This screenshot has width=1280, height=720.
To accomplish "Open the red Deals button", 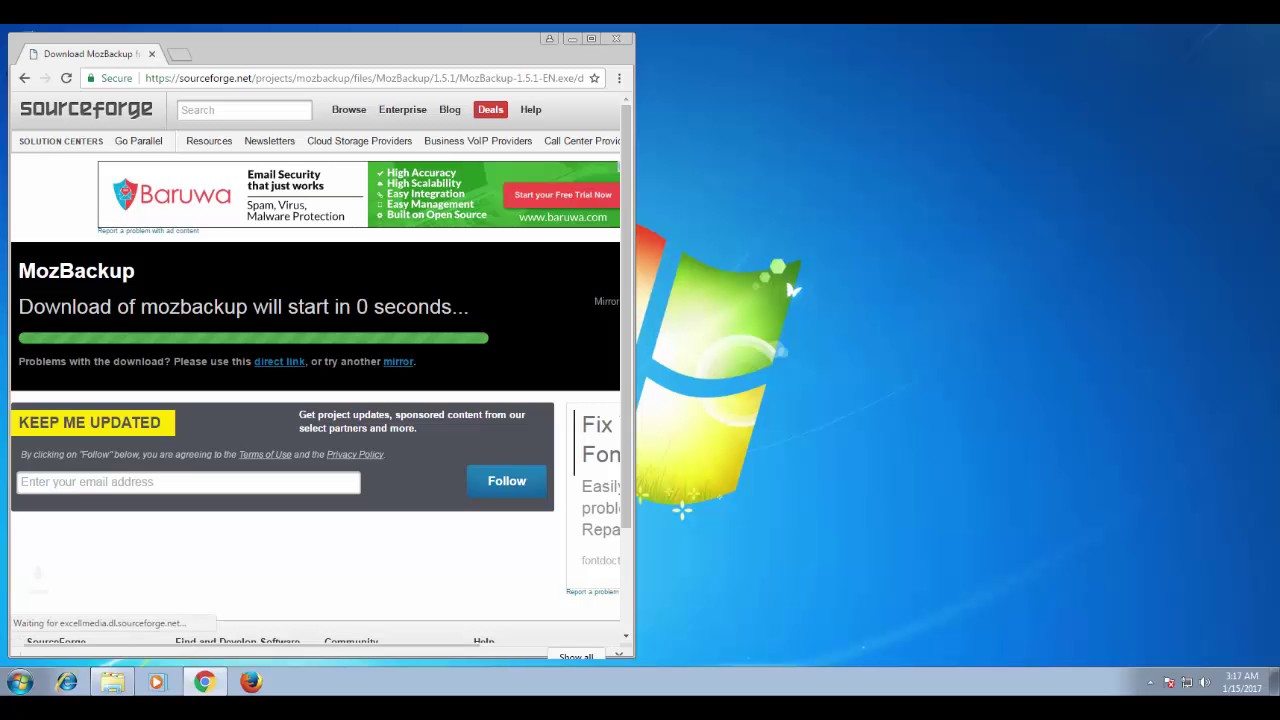I will [491, 110].
